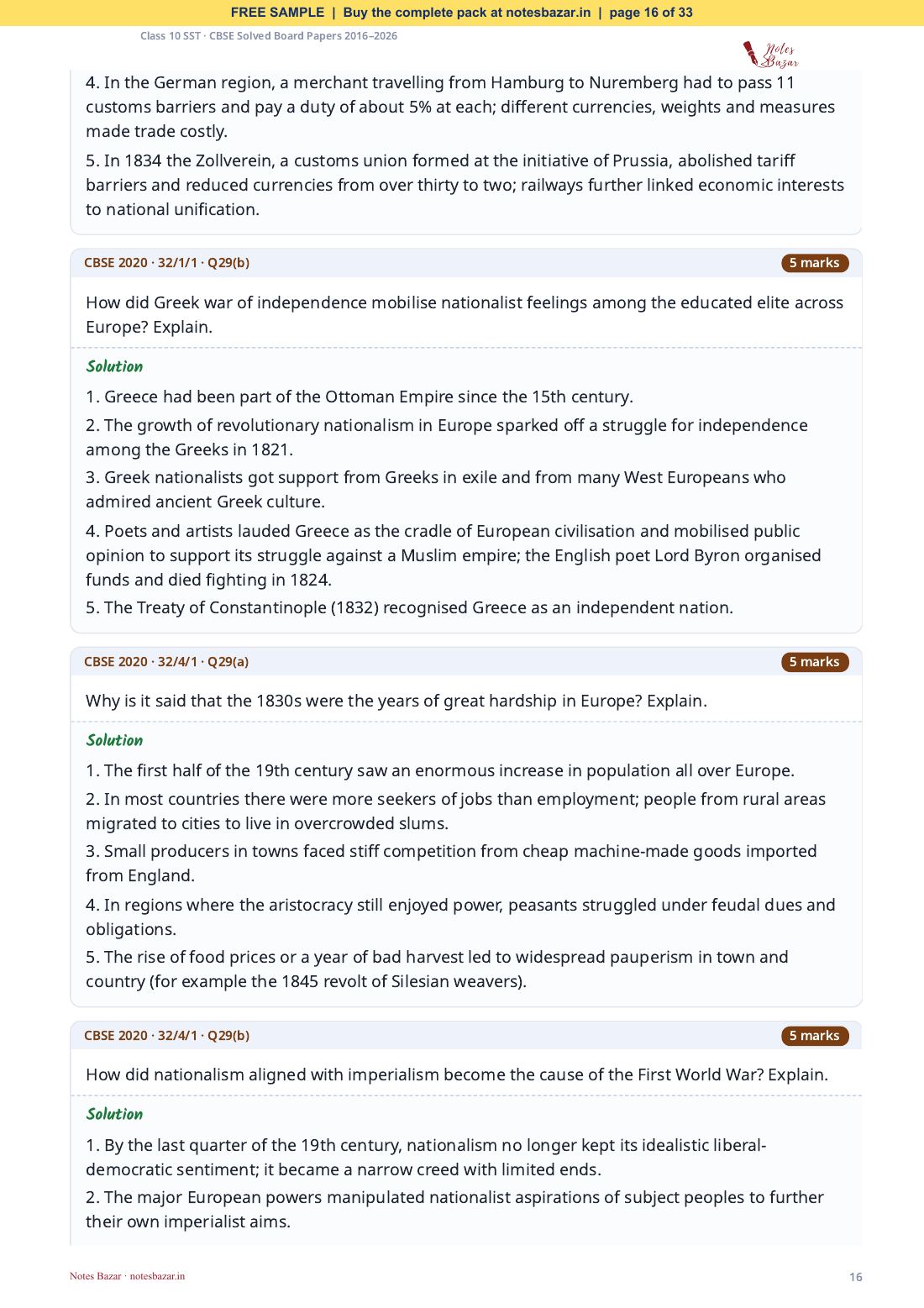924x1308 pixels.
Task: Click the yellow FREE SAMPLE banner
Action: tap(462, 13)
